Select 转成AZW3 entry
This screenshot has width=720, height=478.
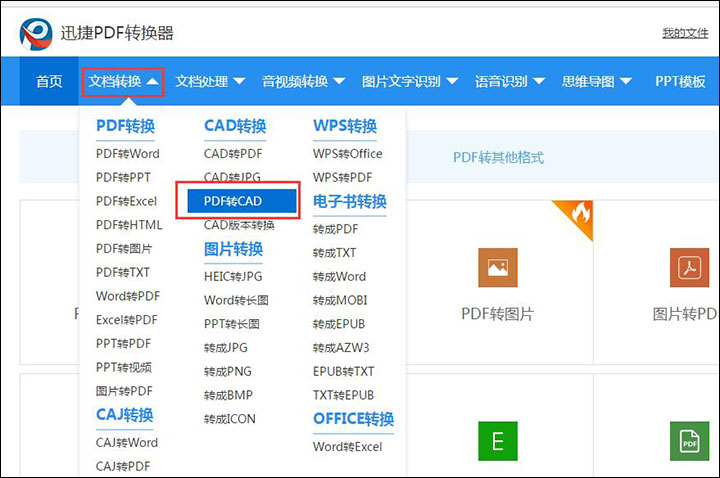tap(341, 348)
